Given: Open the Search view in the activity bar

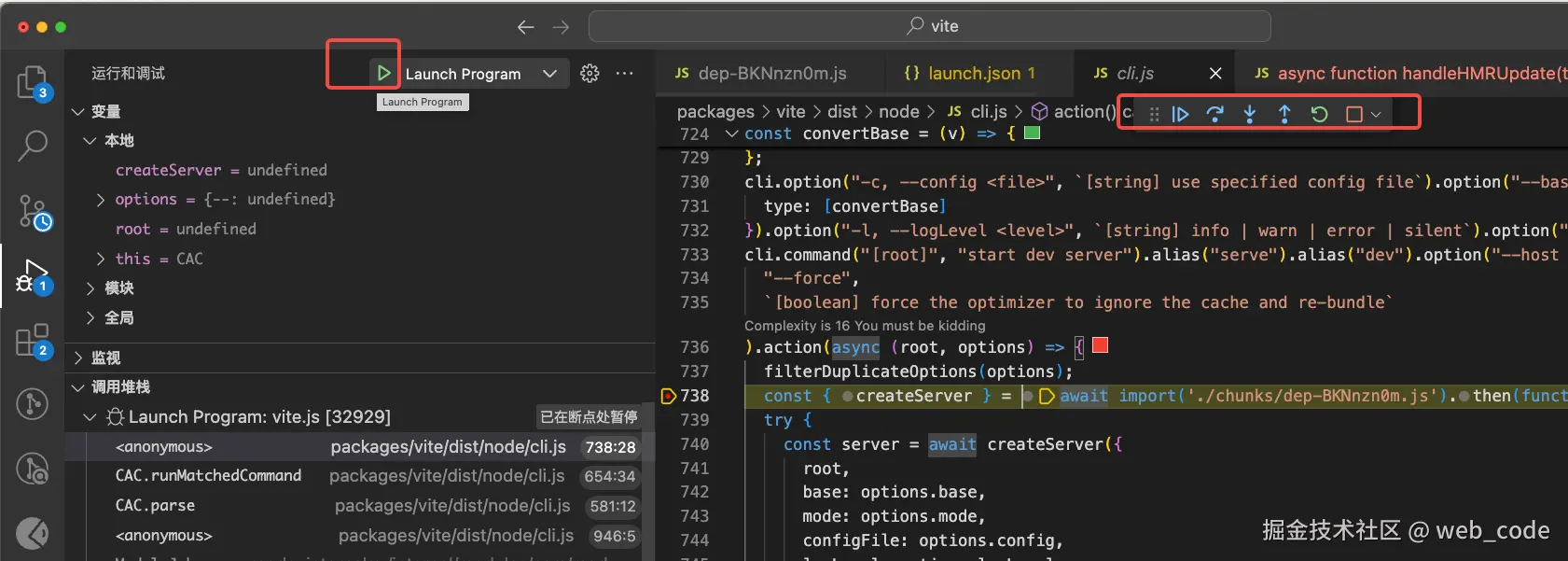Looking at the screenshot, I should click(x=32, y=146).
